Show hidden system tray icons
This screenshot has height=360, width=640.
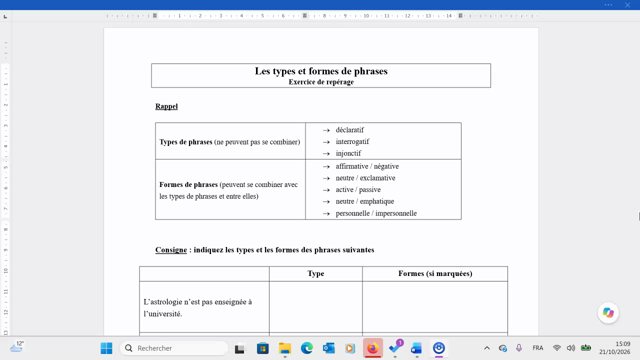pyautogui.click(x=487, y=348)
